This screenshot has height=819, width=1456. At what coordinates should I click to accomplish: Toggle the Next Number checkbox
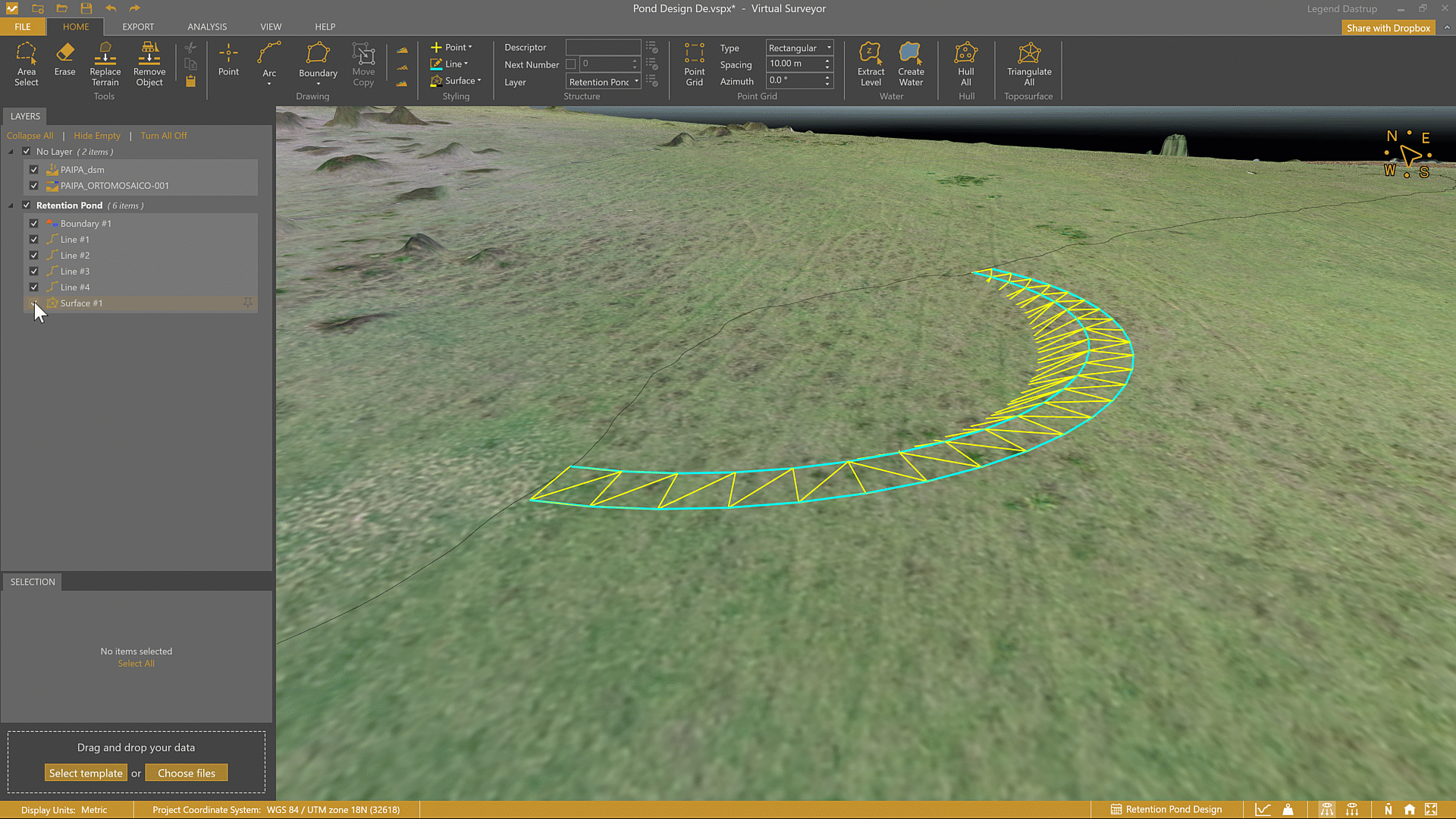571,64
